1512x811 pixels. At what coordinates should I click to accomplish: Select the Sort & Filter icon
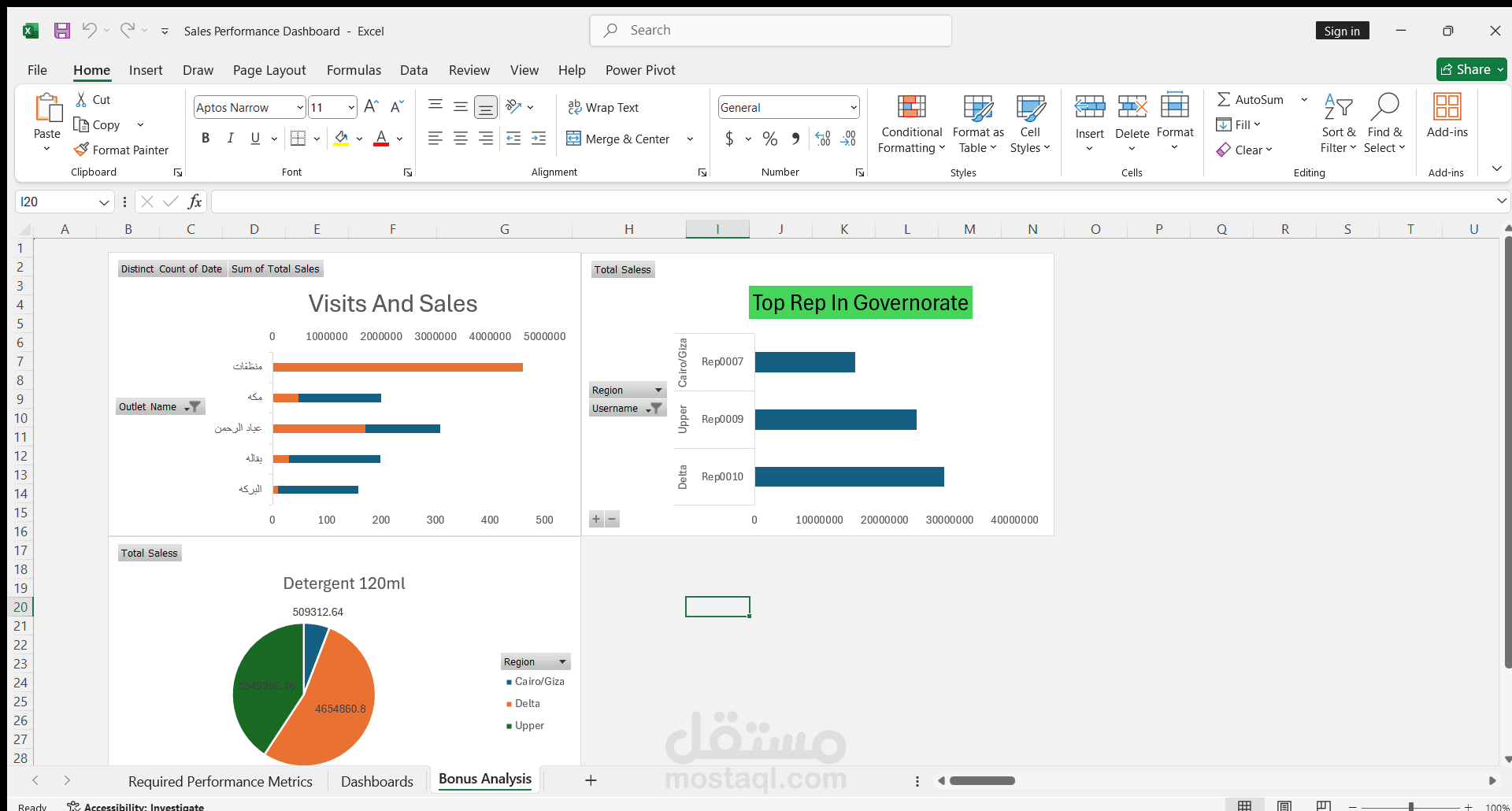[x=1338, y=107]
